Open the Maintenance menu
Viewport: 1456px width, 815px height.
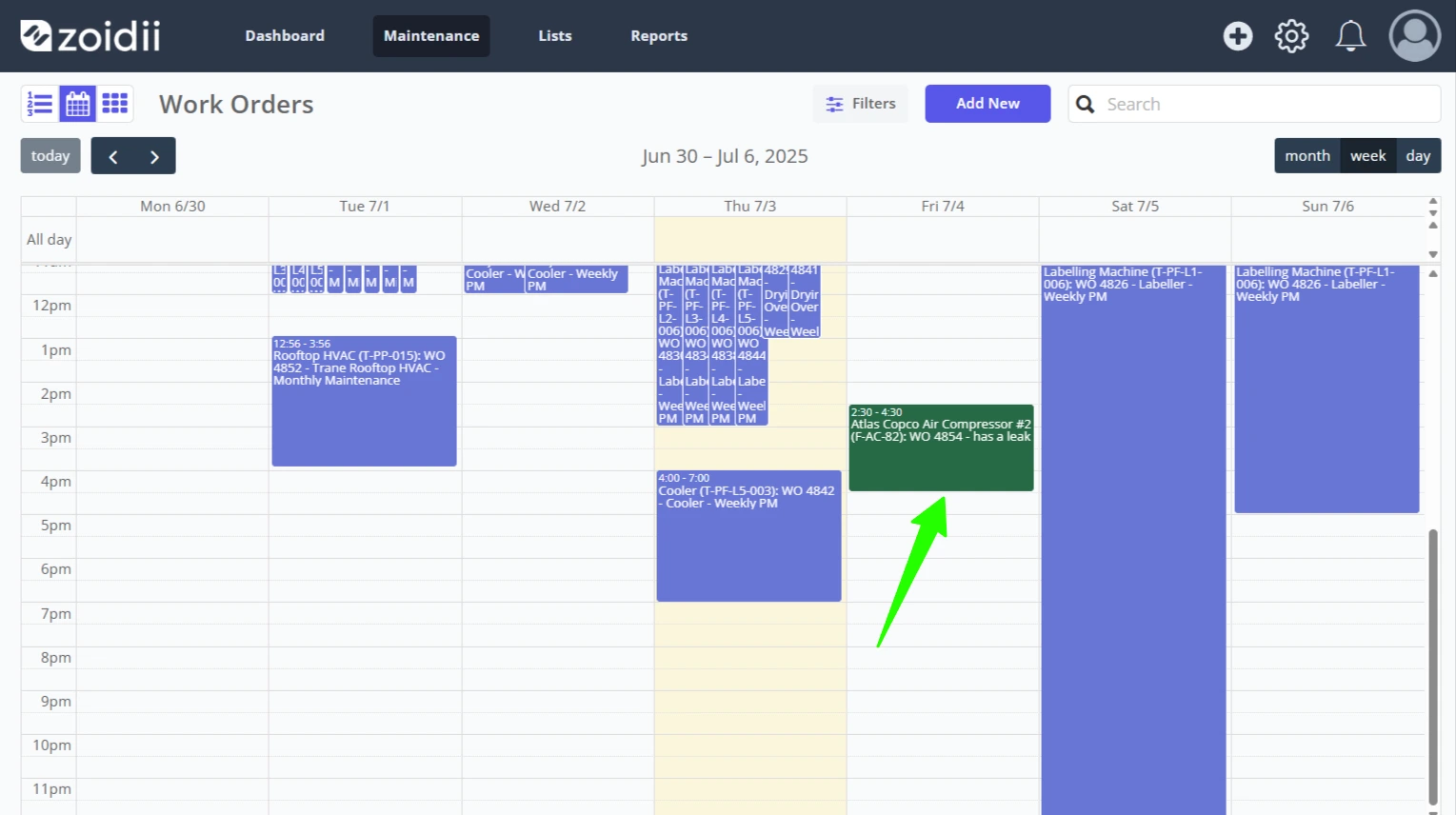(x=431, y=36)
